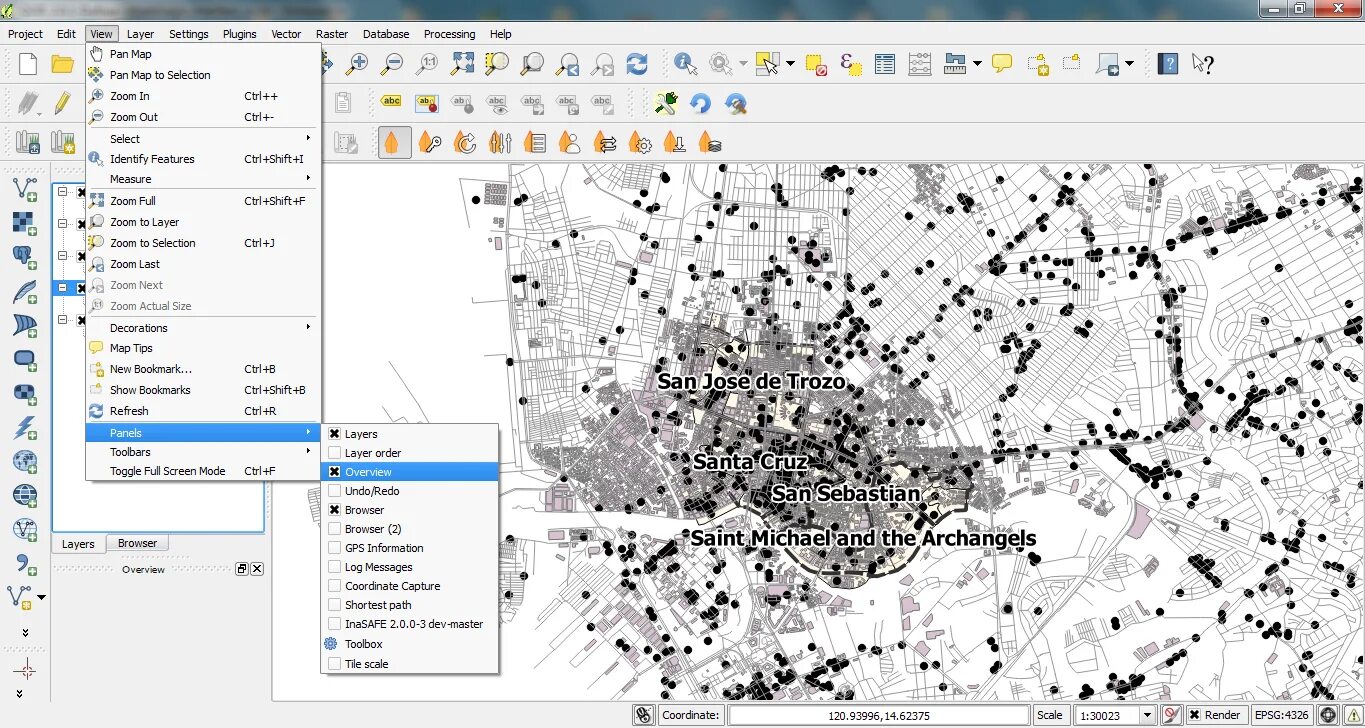Enable the Layer order panel checkbox

tap(335, 453)
